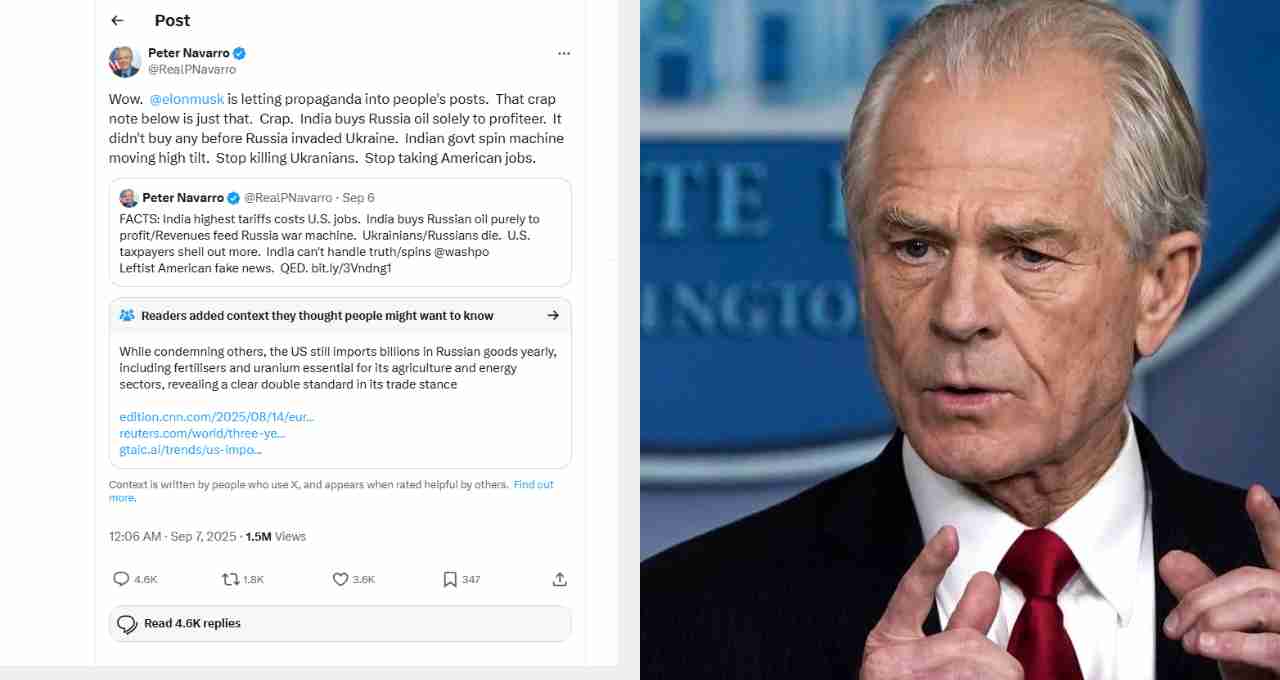Open the edition.cnn.com source link

pyautogui.click(x=217, y=417)
